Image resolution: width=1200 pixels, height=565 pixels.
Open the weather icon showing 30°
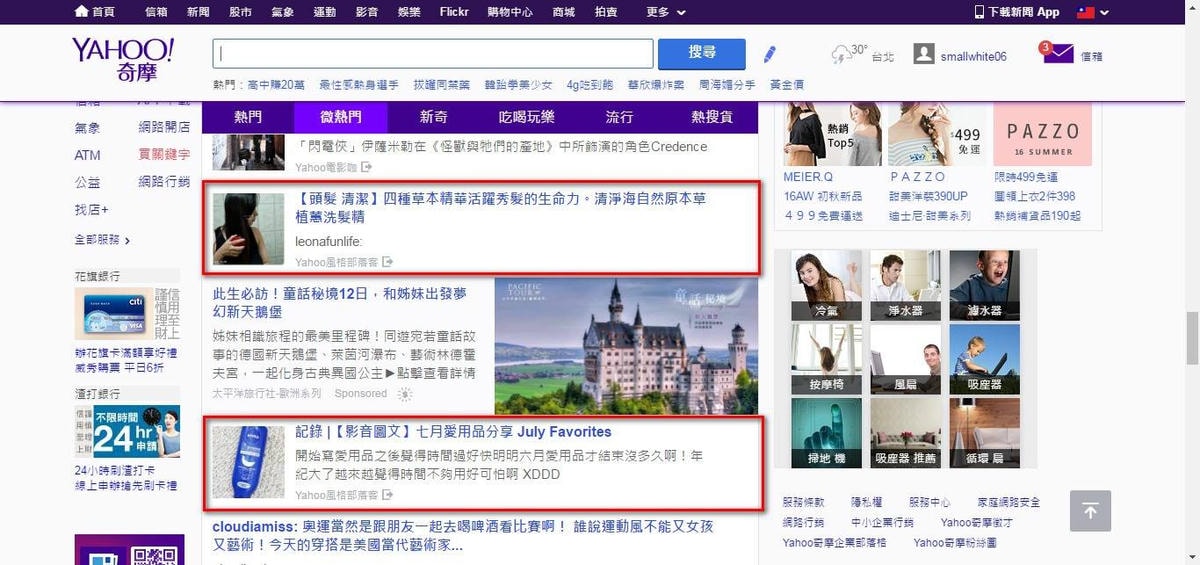click(x=841, y=54)
